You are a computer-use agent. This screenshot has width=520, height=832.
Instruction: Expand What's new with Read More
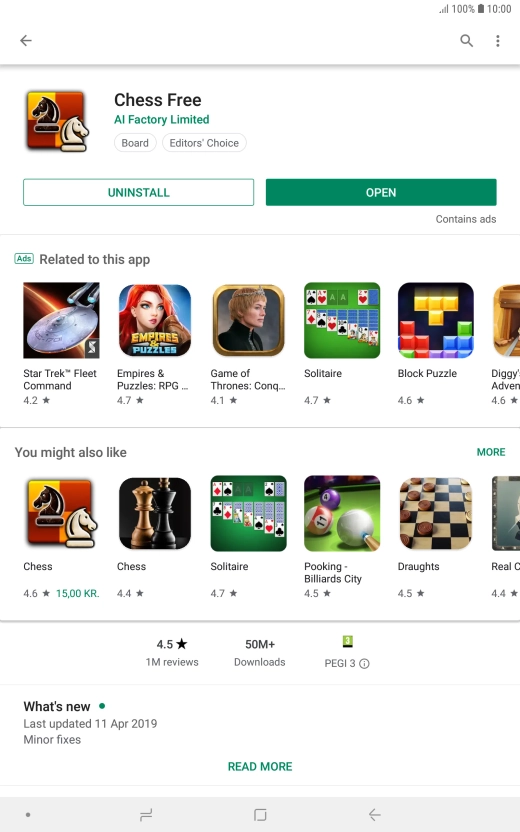[260, 766]
